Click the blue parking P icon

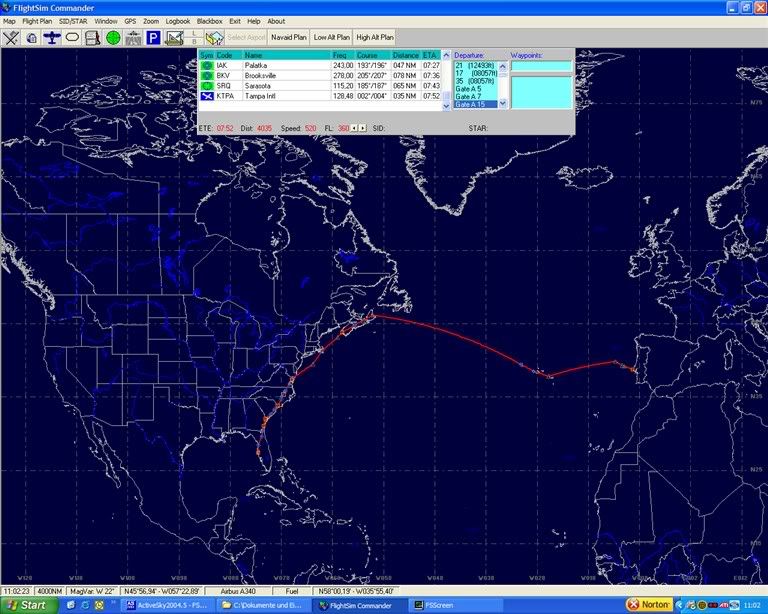point(154,37)
